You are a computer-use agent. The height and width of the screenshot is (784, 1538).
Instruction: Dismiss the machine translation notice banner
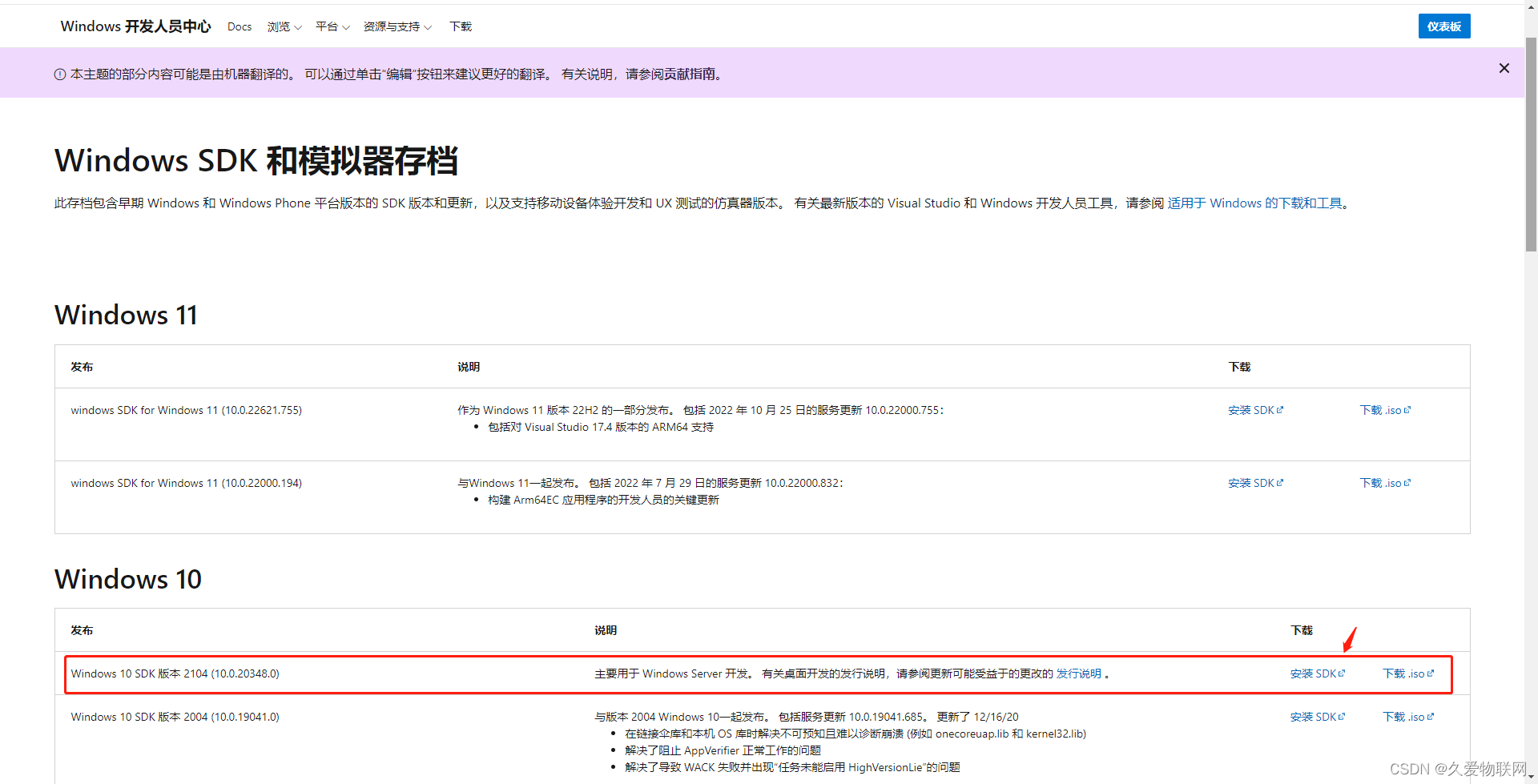click(x=1504, y=68)
